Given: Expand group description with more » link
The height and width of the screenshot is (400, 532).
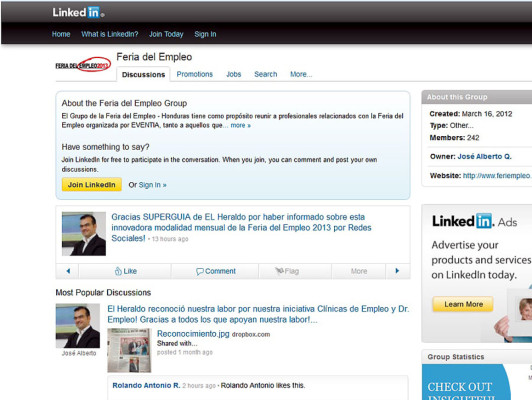Looking at the screenshot, I should tap(241, 125).
